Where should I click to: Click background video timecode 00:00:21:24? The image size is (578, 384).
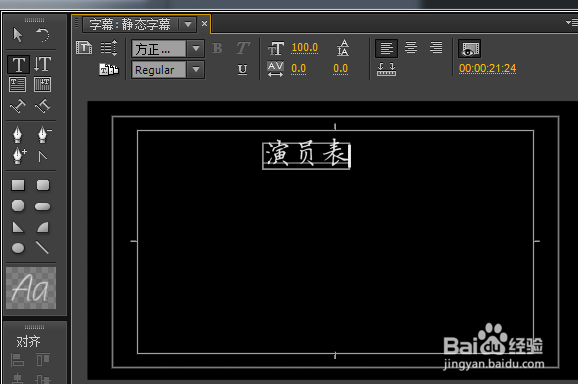point(487,69)
